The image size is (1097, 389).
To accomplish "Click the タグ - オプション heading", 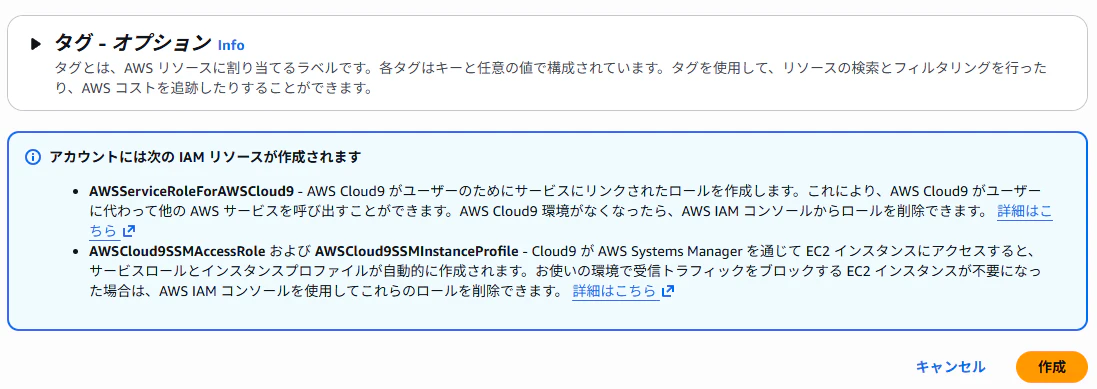I will [133, 43].
